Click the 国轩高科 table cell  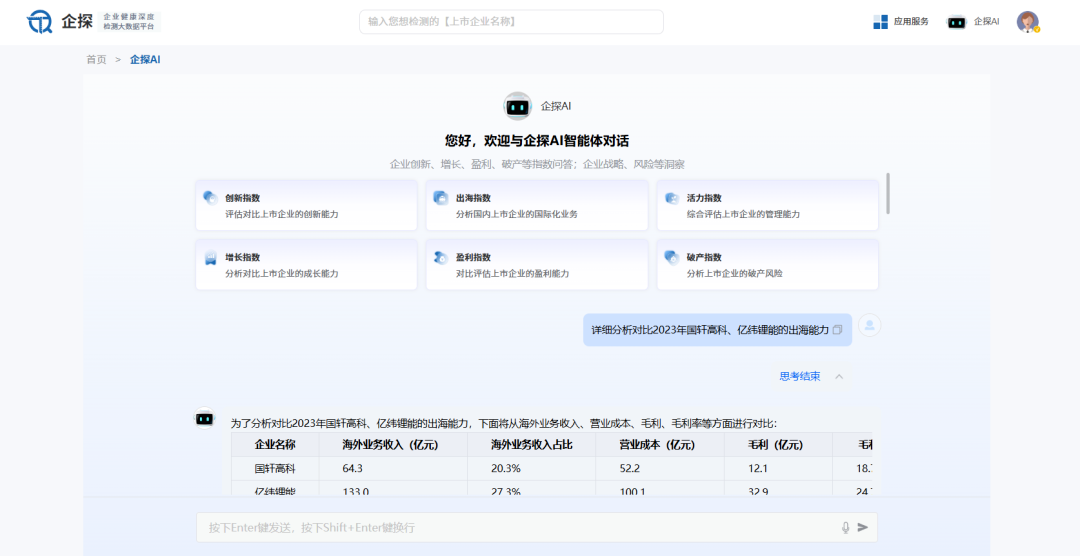(275, 469)
